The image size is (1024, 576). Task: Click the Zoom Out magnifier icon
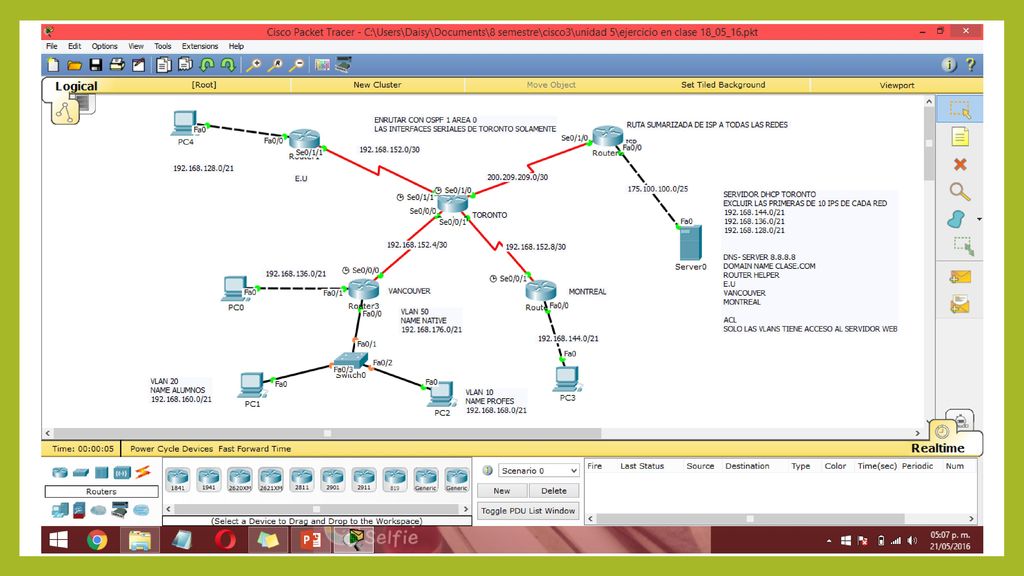pos(296,65)
